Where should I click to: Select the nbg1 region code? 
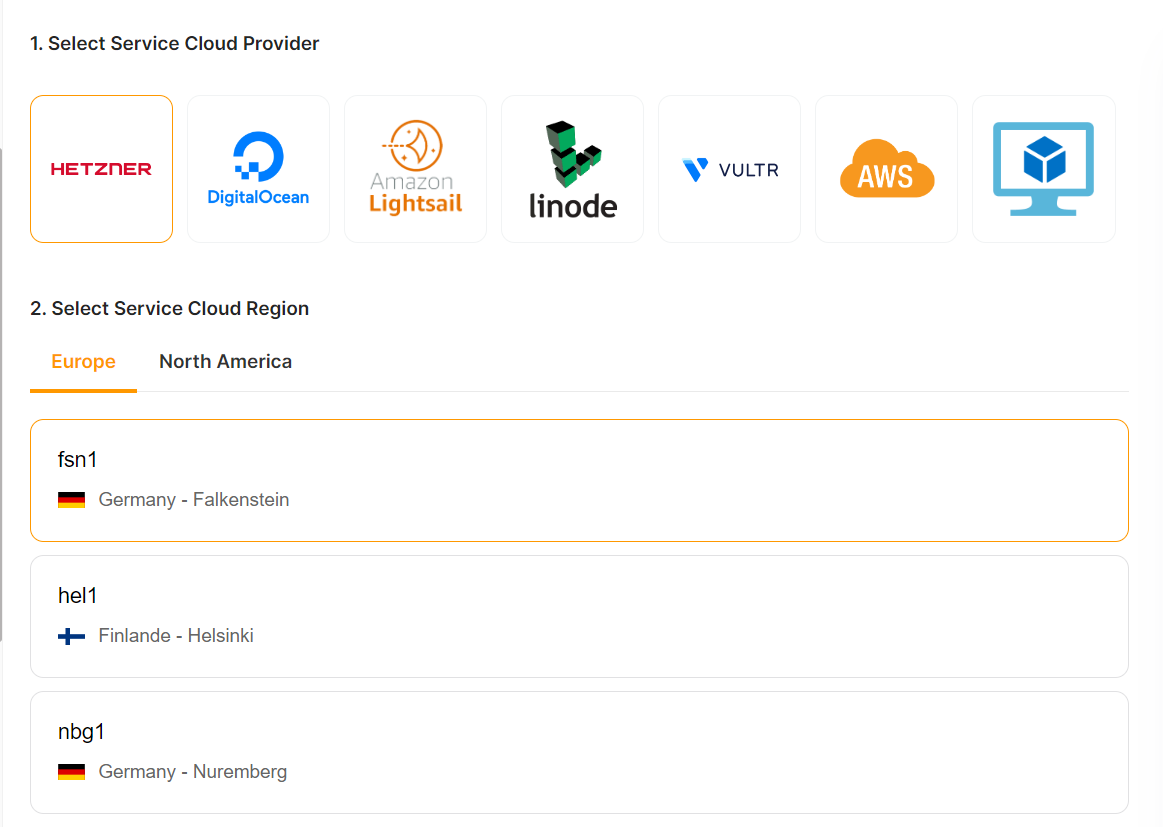[x=81, y=732]
